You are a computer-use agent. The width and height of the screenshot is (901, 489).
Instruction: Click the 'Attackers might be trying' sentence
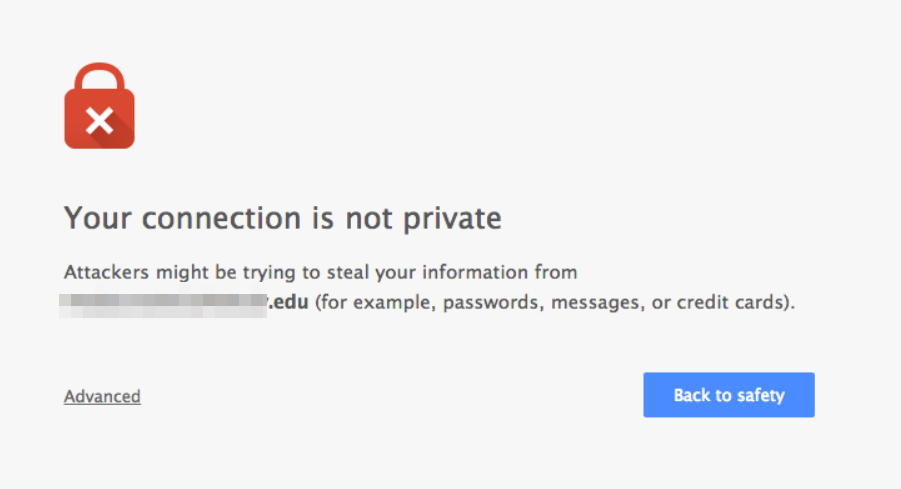click(321, 272)
